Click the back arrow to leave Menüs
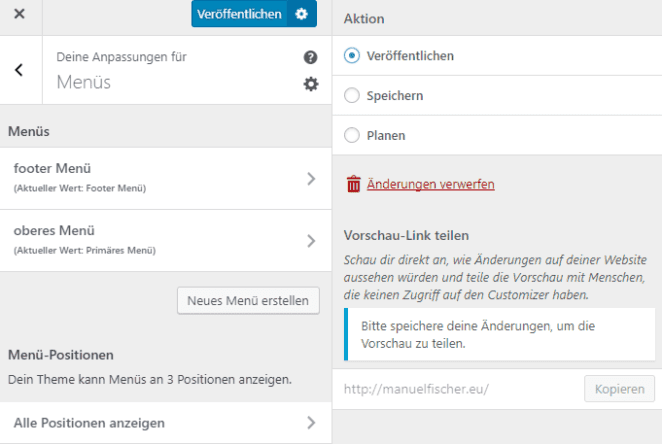Screen dimensions: 662x444 (x=19, y=70)
